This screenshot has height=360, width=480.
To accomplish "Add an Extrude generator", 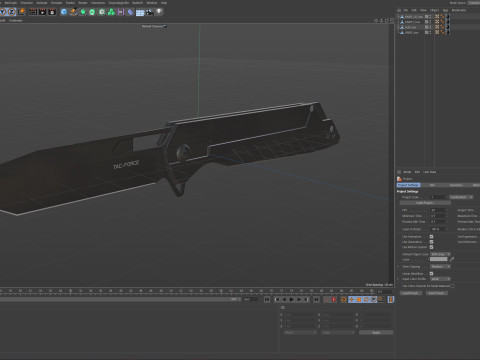I will coord(92,12).
